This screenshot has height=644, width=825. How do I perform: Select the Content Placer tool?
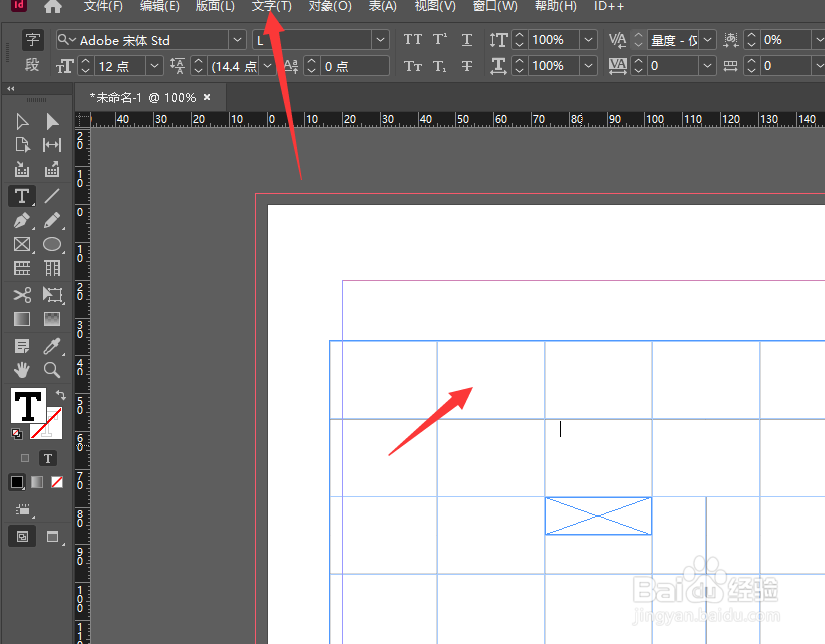[x=52, y=169]
